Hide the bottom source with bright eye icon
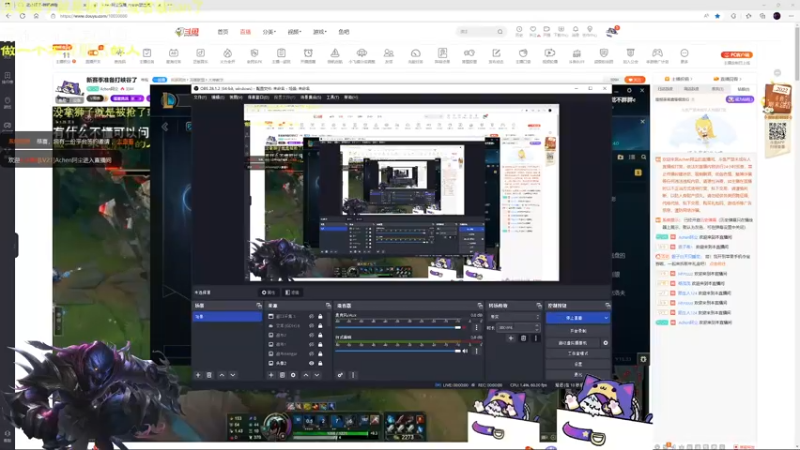The width and height of the screenshot is (800, 450). coord(311,363)
